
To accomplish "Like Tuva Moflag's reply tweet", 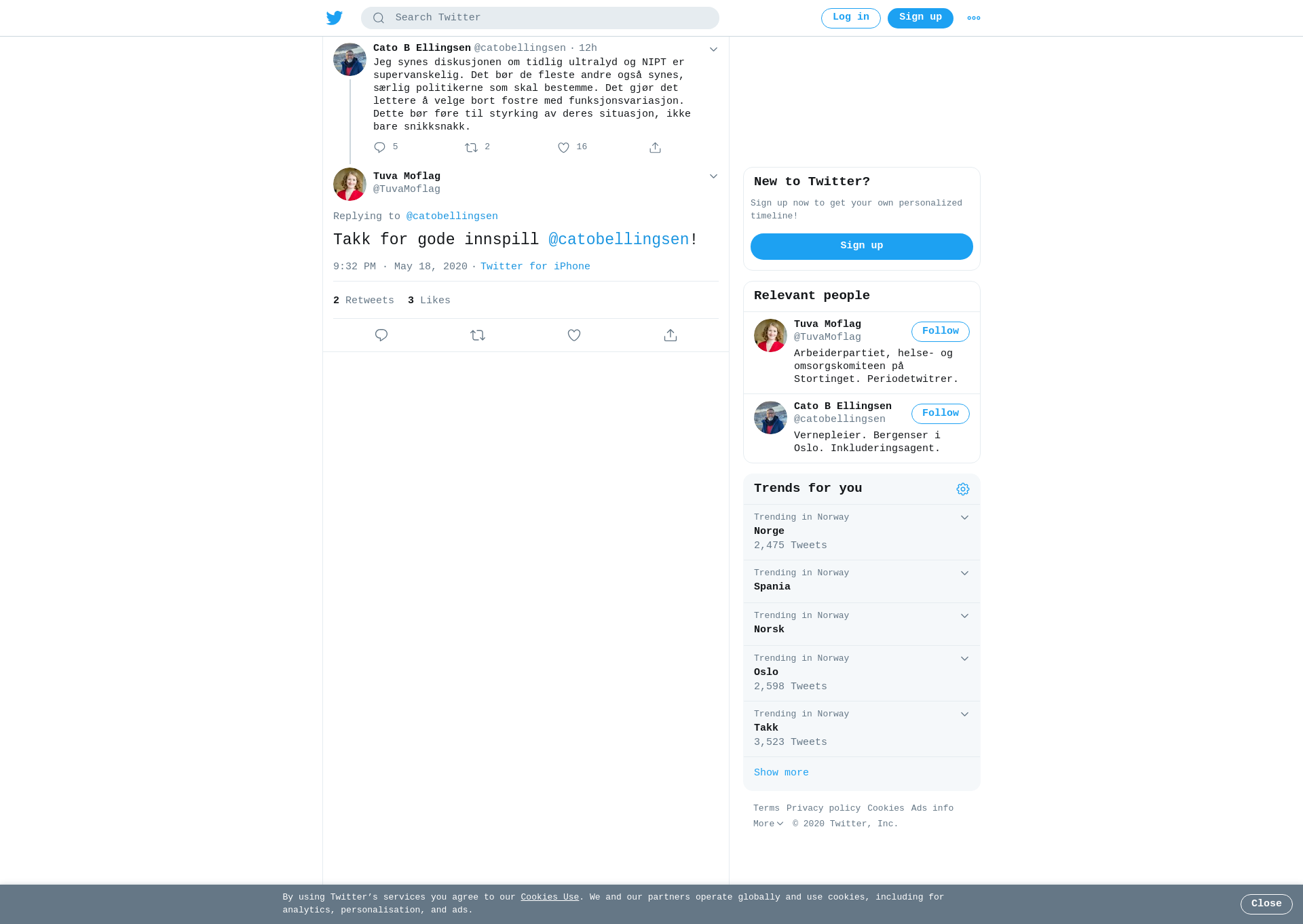I will coord(574,335).
